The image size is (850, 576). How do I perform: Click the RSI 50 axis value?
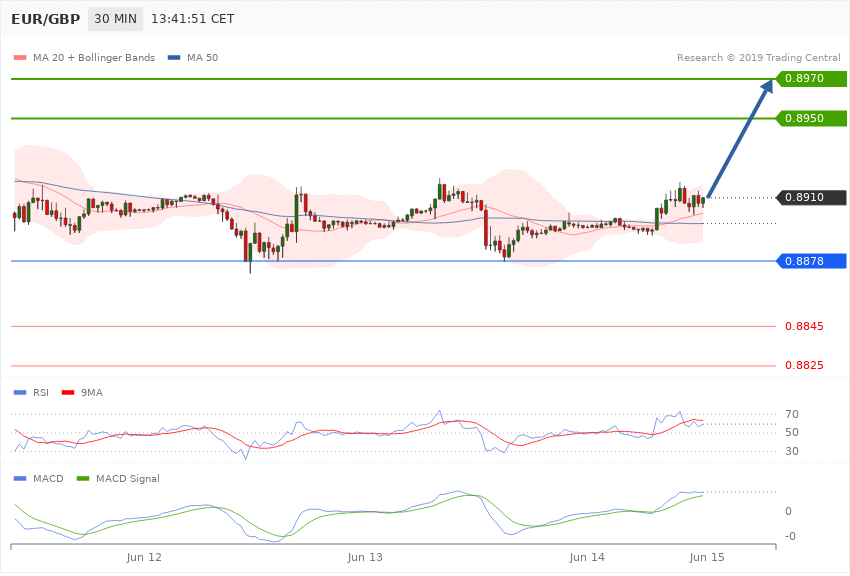pyautogui.click(x=791, y=432)
